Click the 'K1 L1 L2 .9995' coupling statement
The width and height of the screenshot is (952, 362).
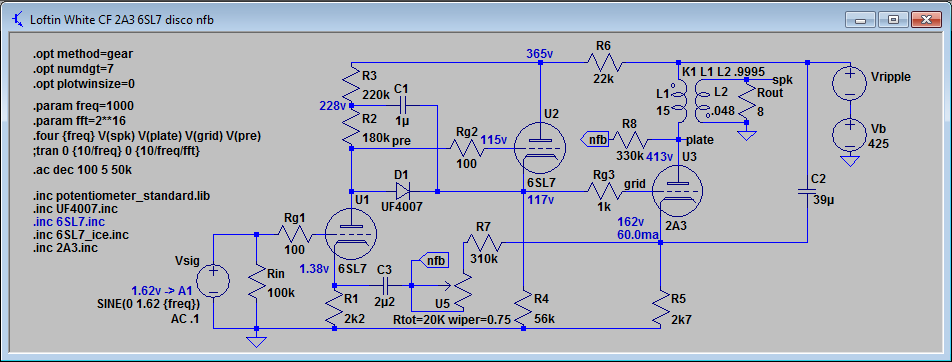[x=724, y=72]
